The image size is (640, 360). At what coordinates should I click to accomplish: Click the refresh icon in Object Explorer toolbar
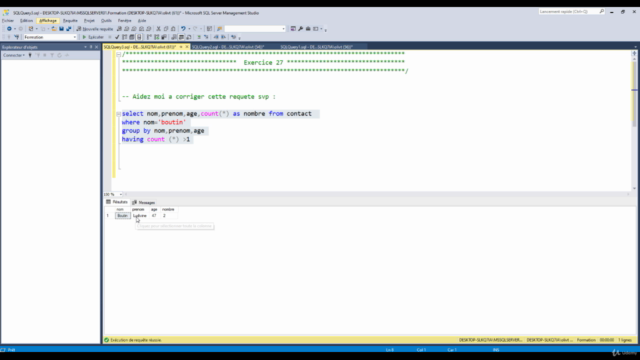[x=59, y=55]
